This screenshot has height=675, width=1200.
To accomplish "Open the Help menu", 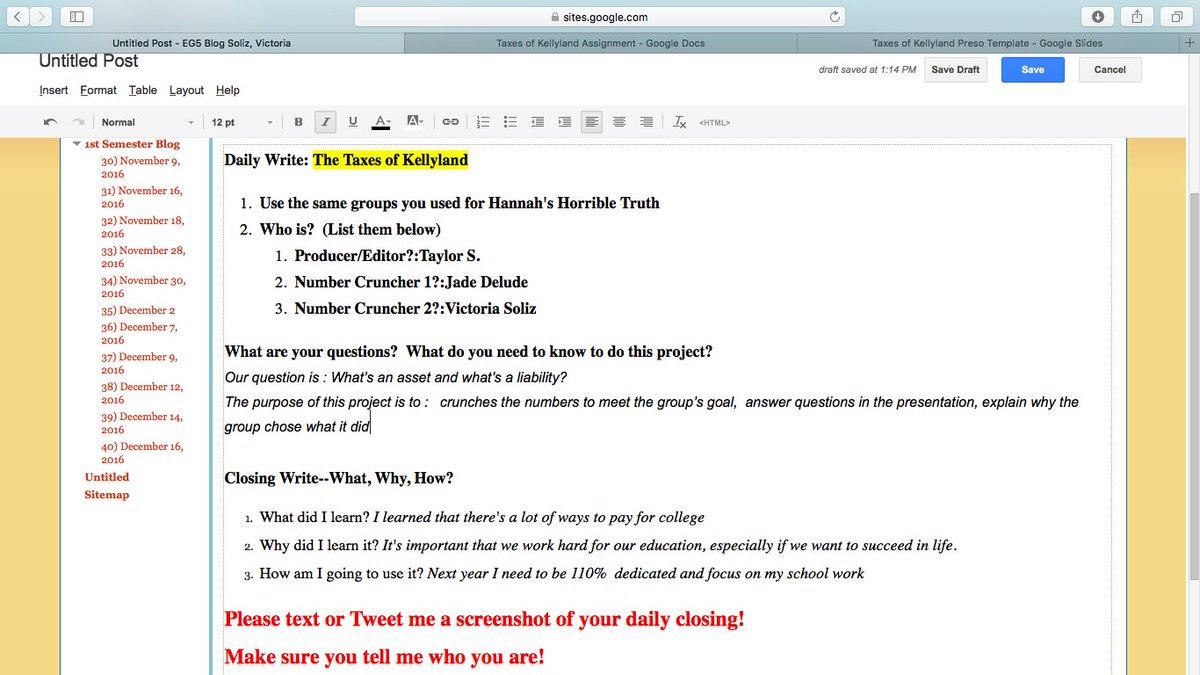I will pyautogui.click(x=228, y=90).
